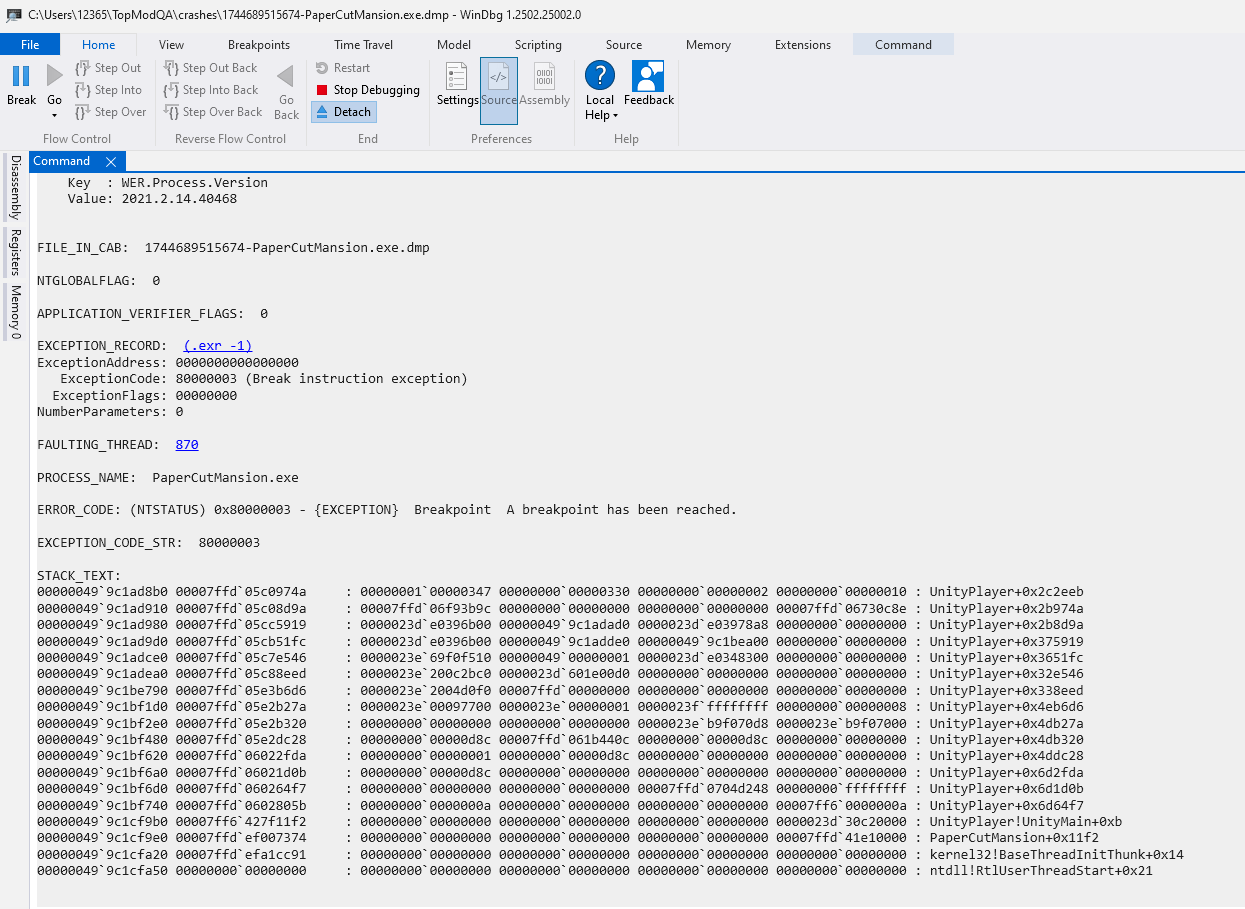Follow the .exr -1 link
The width and height of the screenshot is (1245, 909).
[217, 346]
